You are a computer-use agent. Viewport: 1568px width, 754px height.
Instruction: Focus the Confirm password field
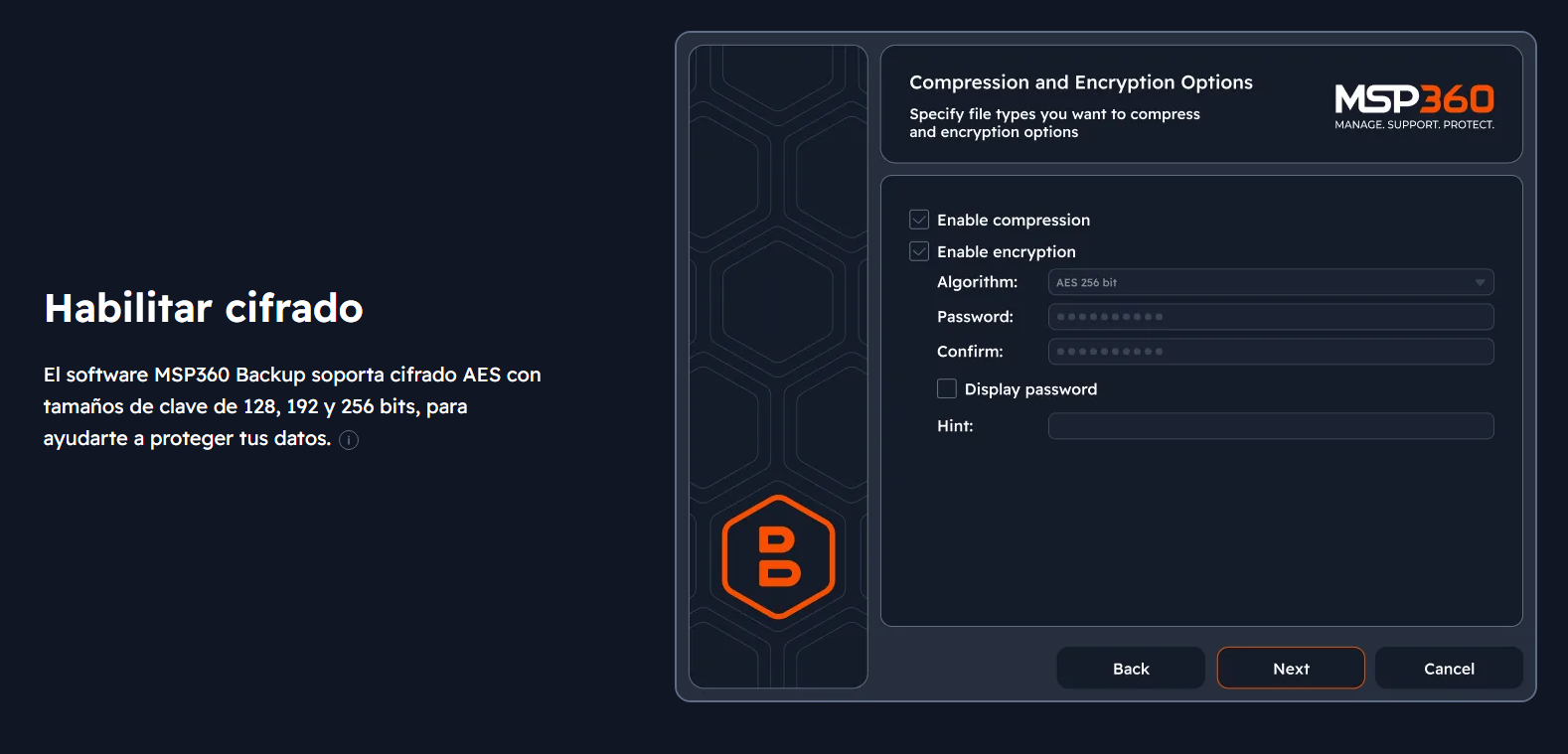pyautogui.click(x=1271, y=352)
